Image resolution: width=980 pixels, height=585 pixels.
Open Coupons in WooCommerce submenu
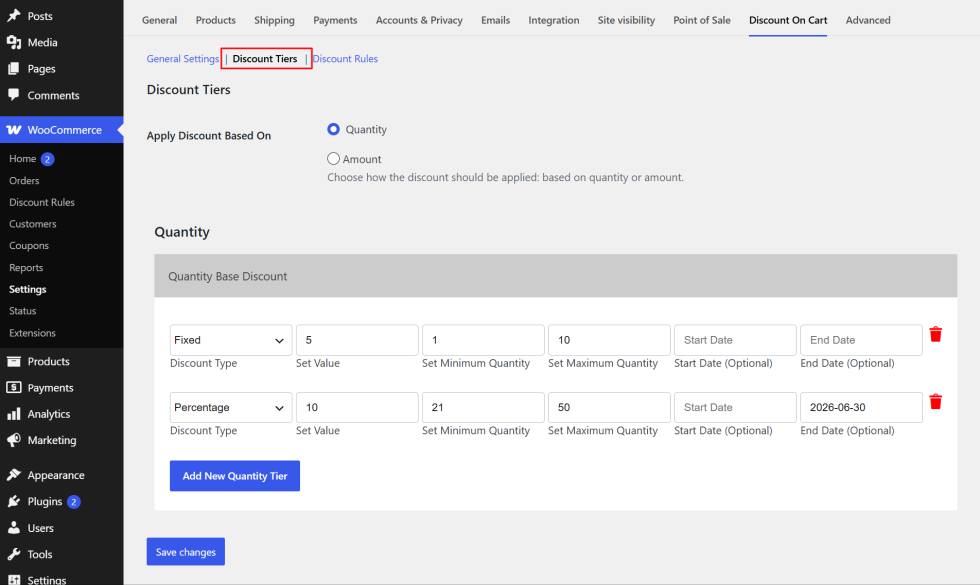[x=29, y=246]
